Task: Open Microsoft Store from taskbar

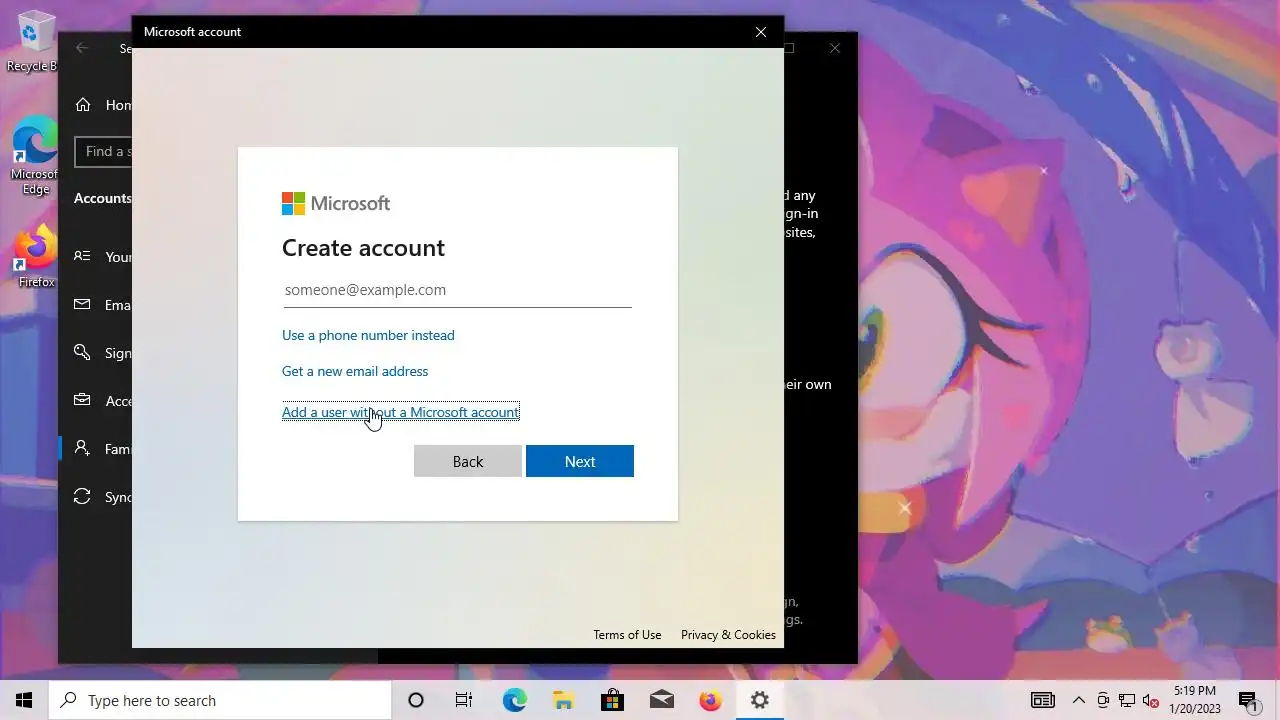Action: click(612, 700)
